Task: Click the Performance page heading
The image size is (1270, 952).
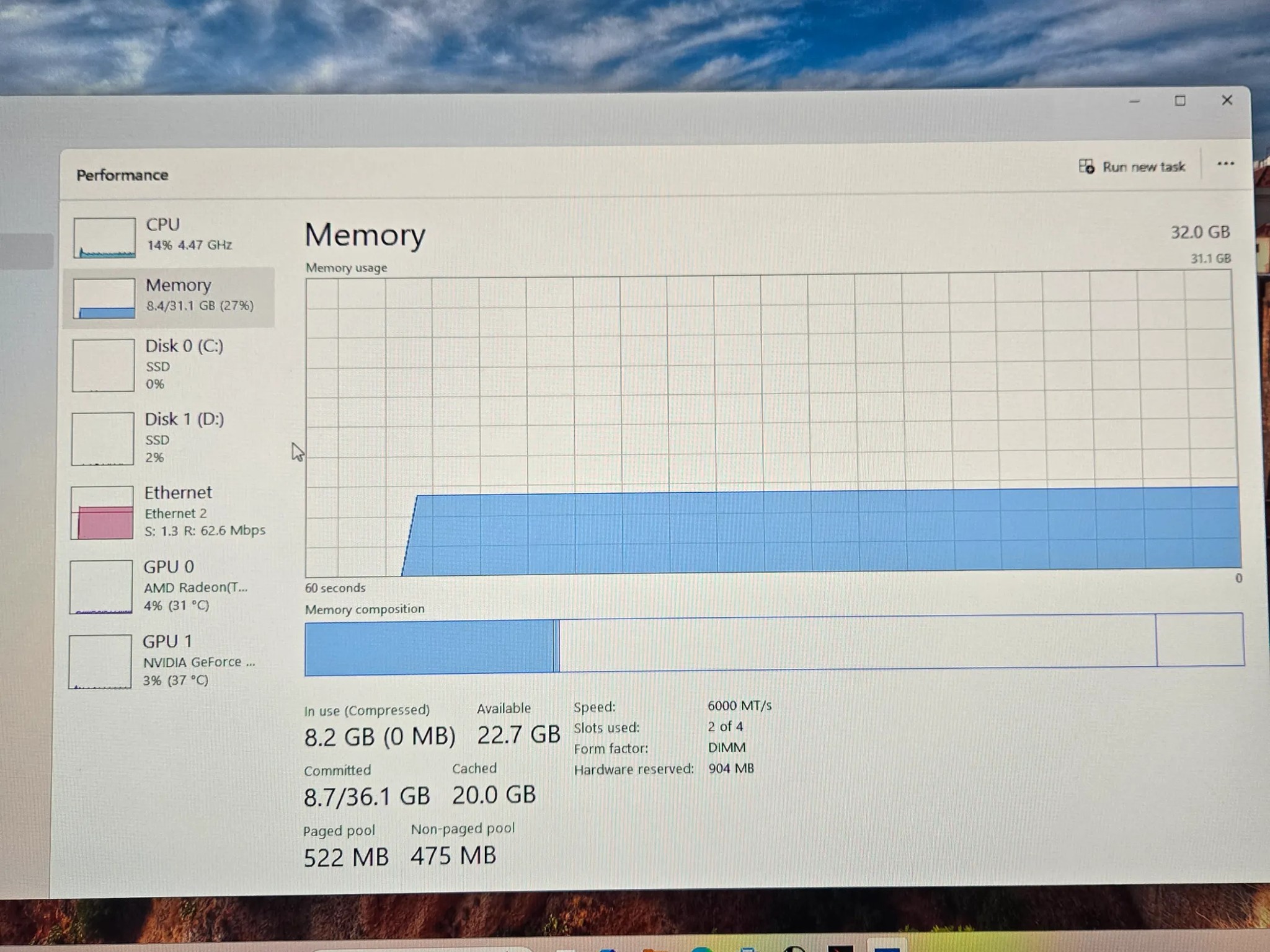Action: point(122,175)
